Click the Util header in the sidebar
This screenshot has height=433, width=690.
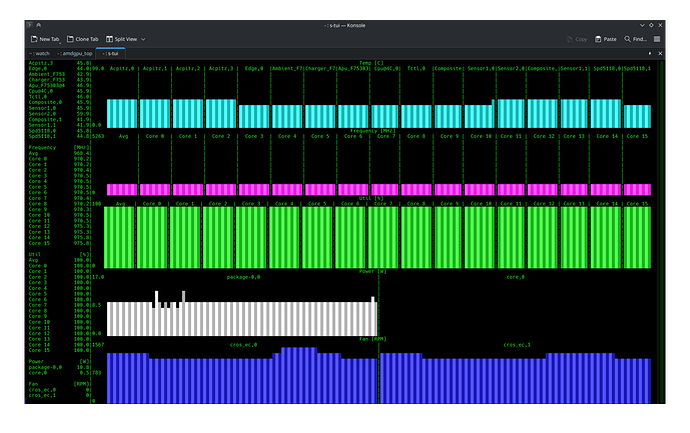point(34,255)
